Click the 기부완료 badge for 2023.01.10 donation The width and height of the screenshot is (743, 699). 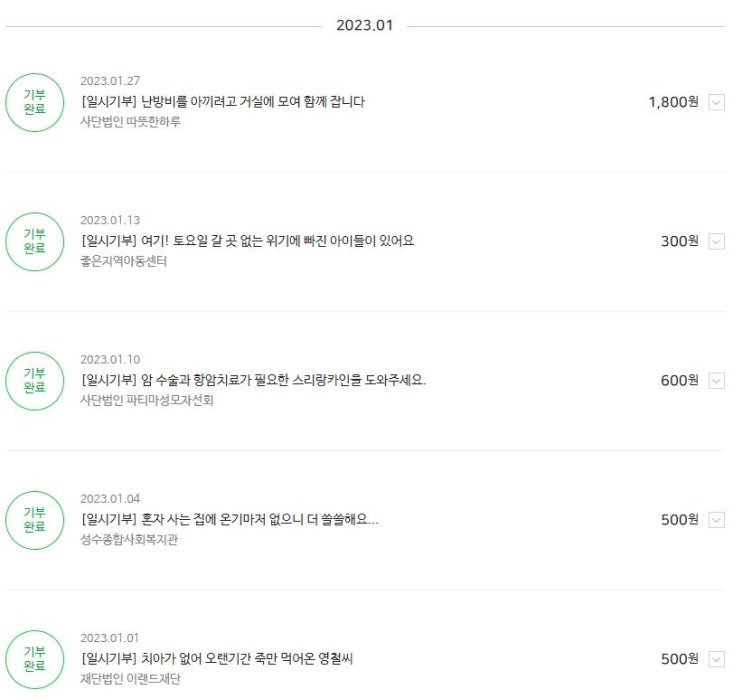(x=34, y=380)
